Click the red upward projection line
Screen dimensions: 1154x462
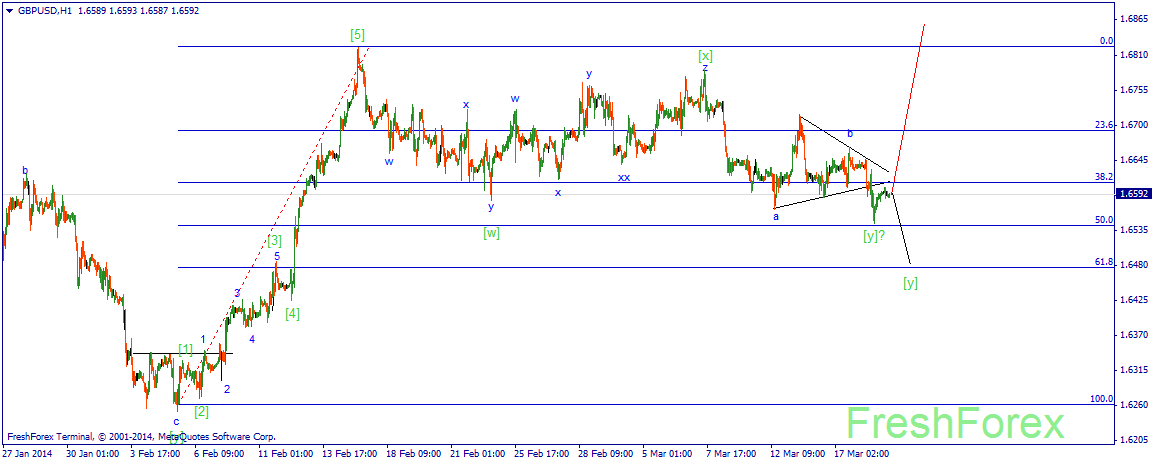click(908, 103)
